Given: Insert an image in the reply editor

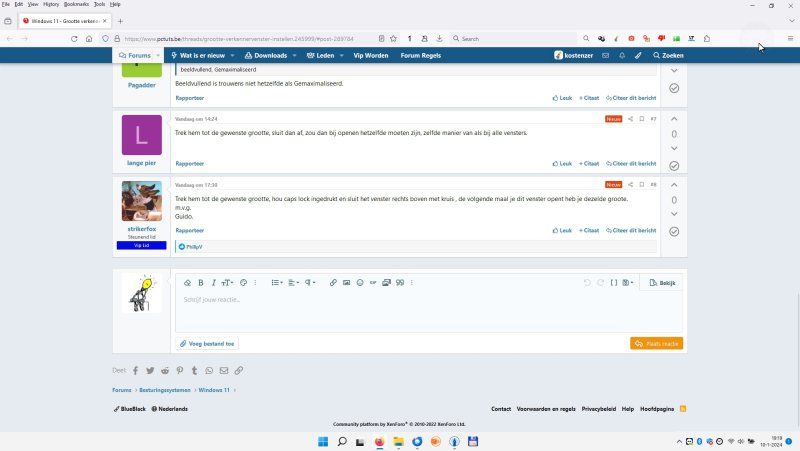Looking at the screenshot, I should [x=347, y=283].
